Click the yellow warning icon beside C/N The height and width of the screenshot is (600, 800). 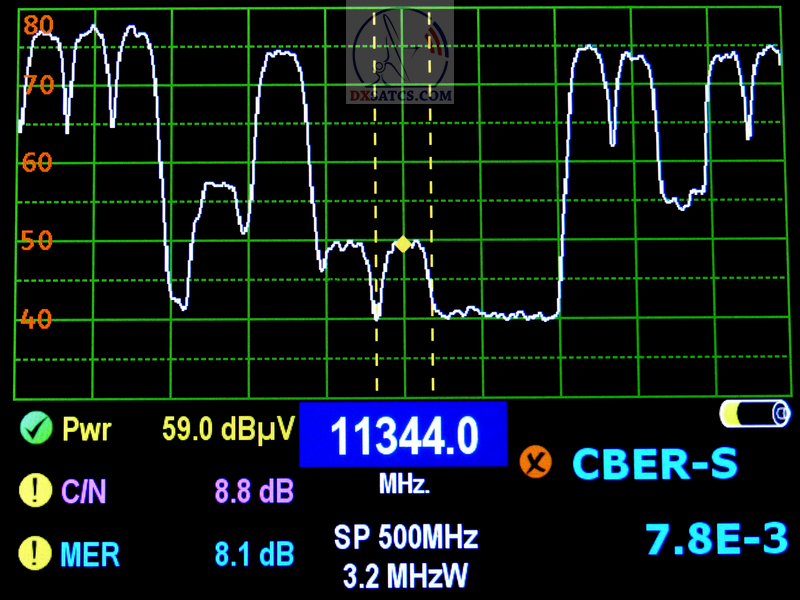(37, 491)
